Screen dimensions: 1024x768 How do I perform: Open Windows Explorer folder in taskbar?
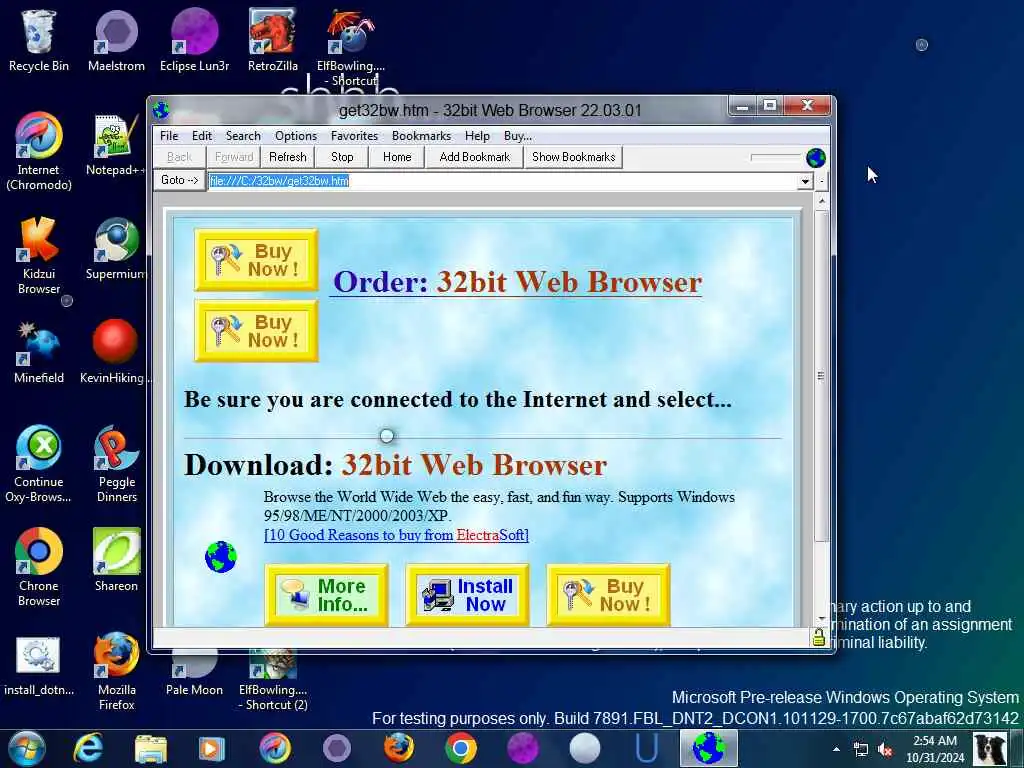pyautogui.click(x=151, y=748)
